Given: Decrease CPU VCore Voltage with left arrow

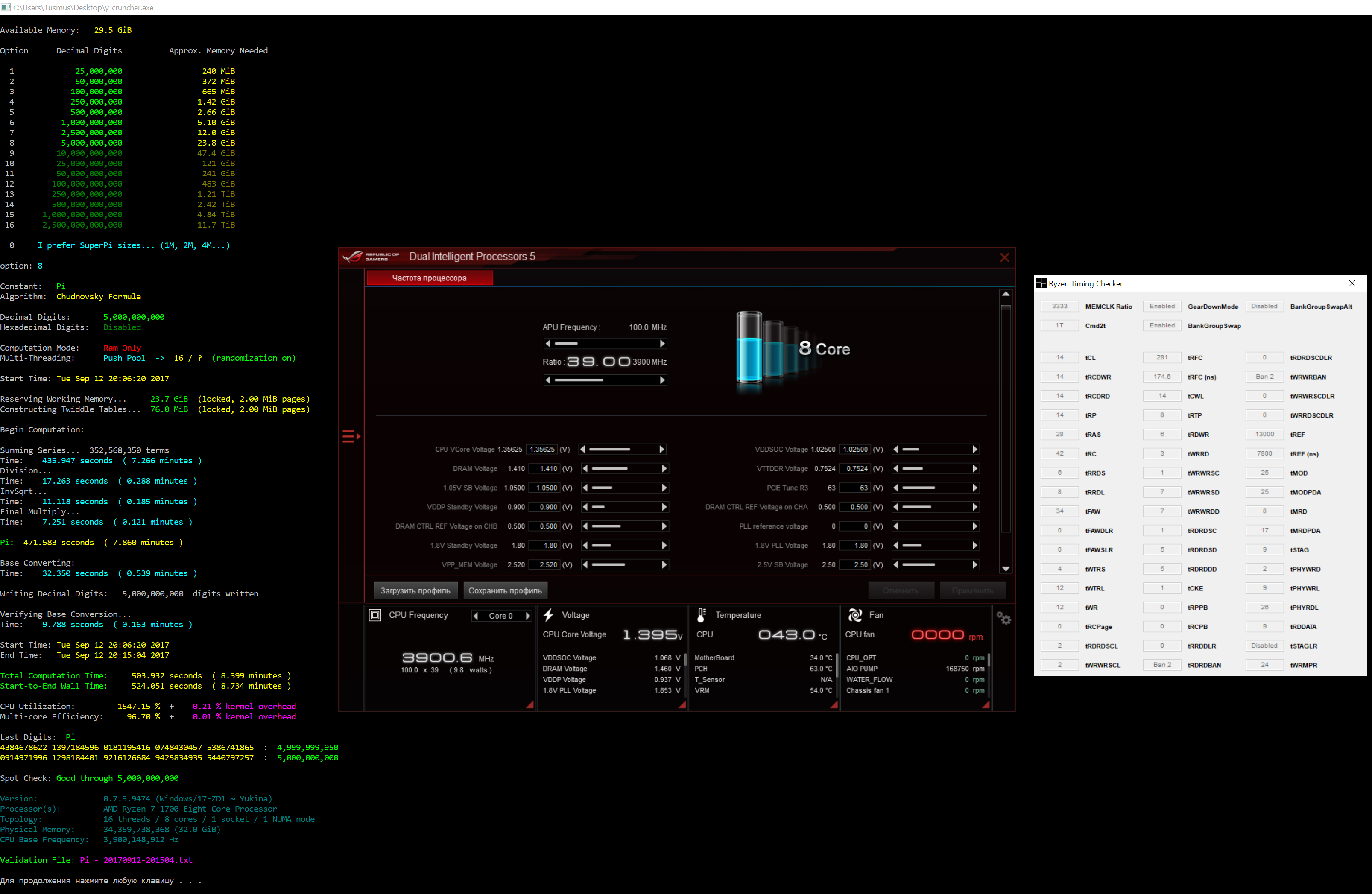Looking at the screenshot, I should pyautogui.click(x=583, y=449).
